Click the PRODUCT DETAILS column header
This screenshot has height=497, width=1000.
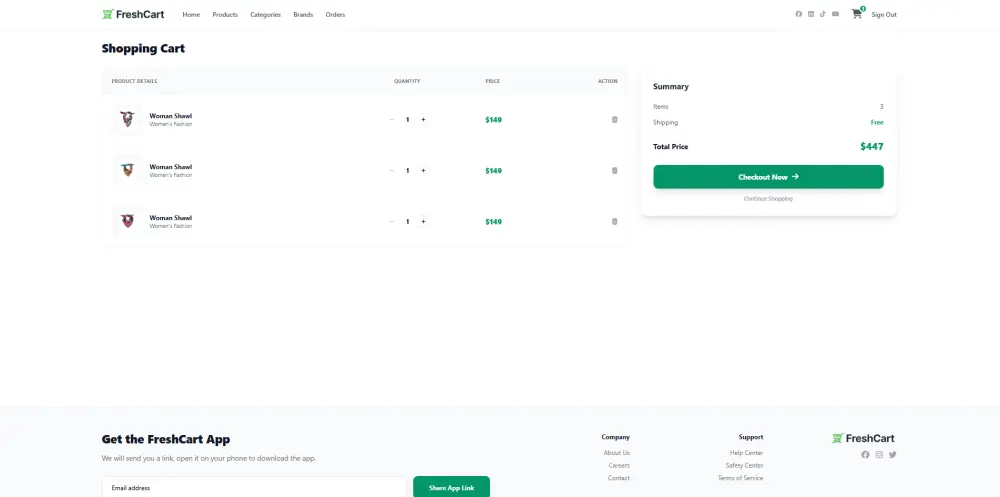click(135, 81)
